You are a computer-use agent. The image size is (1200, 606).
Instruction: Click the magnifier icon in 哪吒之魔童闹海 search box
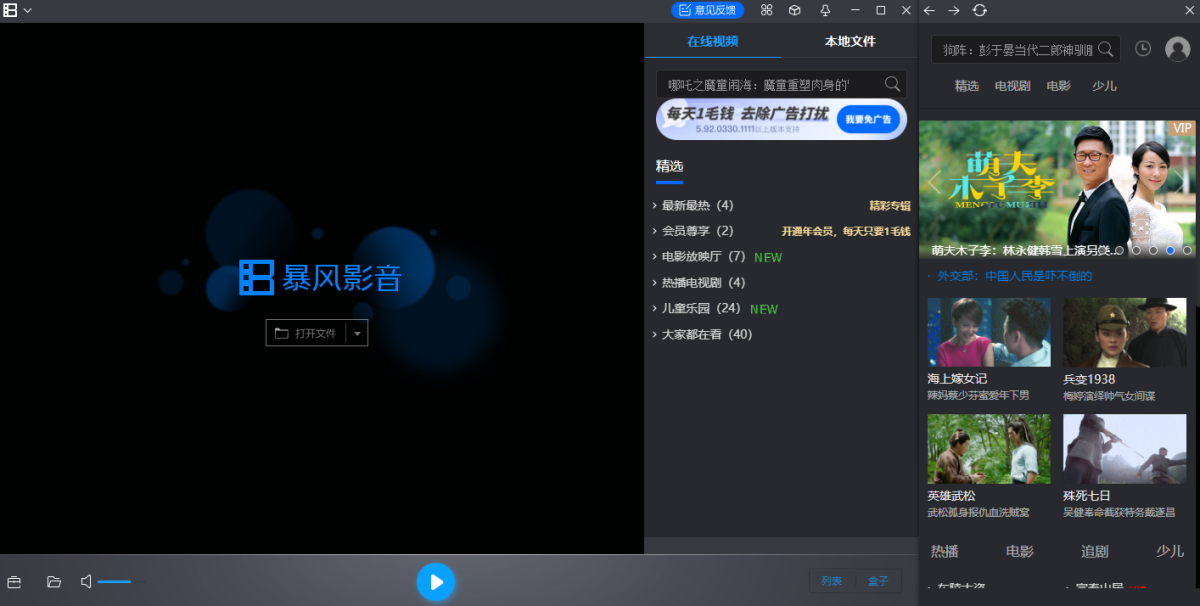click(x=892, y=84)
